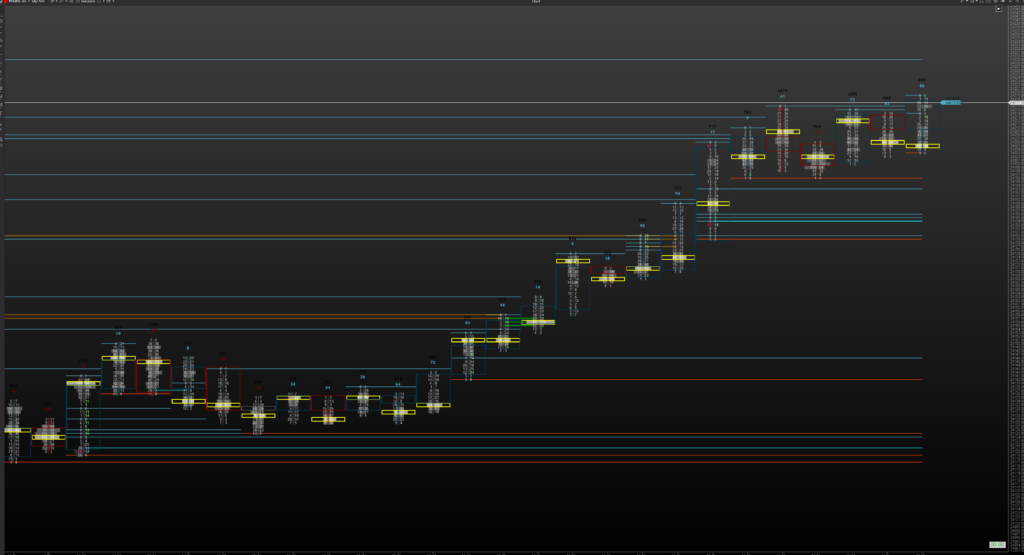This screenshot has width=1024, height=555.
Task: Open the instrument selector in top-left toolbar
Action: pos(22,3)
